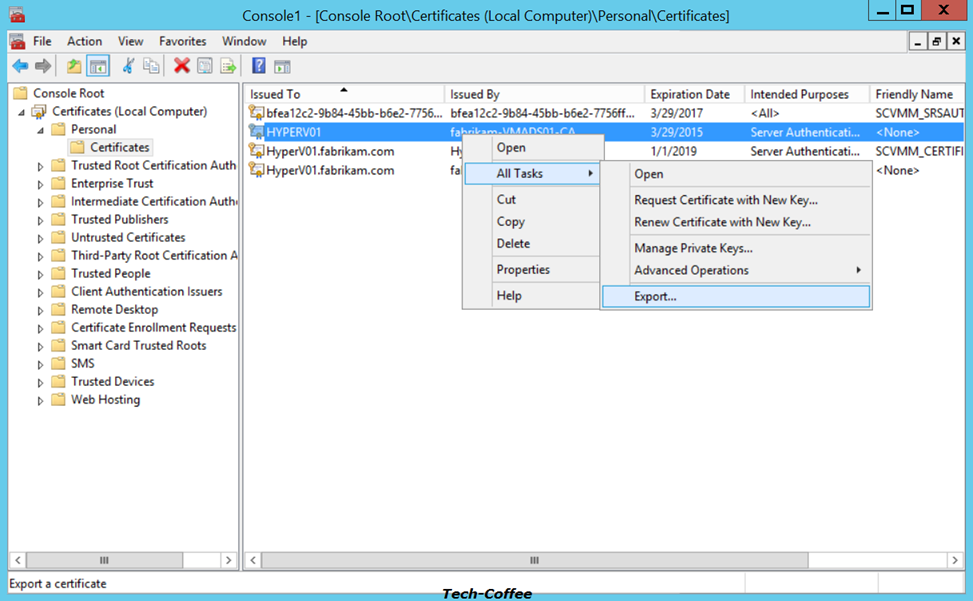
Task: Expand Advanced Operations submenu
Action: click(735, 270)
